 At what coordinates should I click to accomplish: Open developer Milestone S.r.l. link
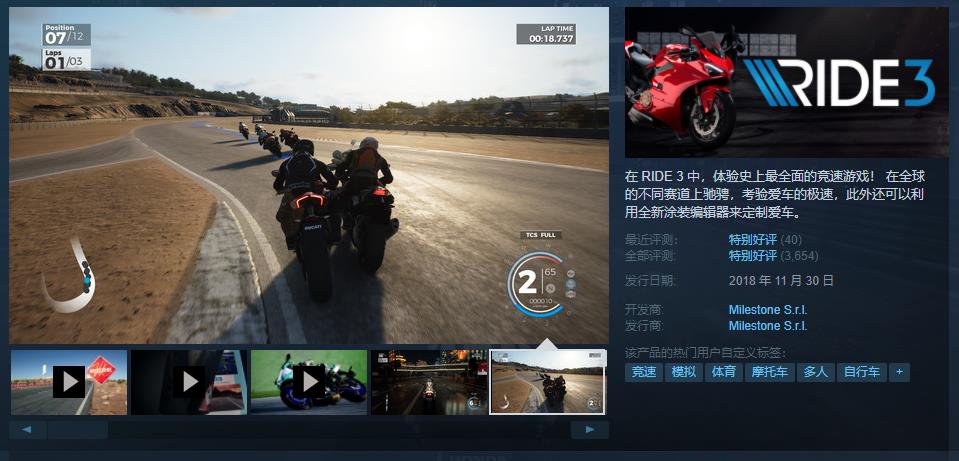768,310
